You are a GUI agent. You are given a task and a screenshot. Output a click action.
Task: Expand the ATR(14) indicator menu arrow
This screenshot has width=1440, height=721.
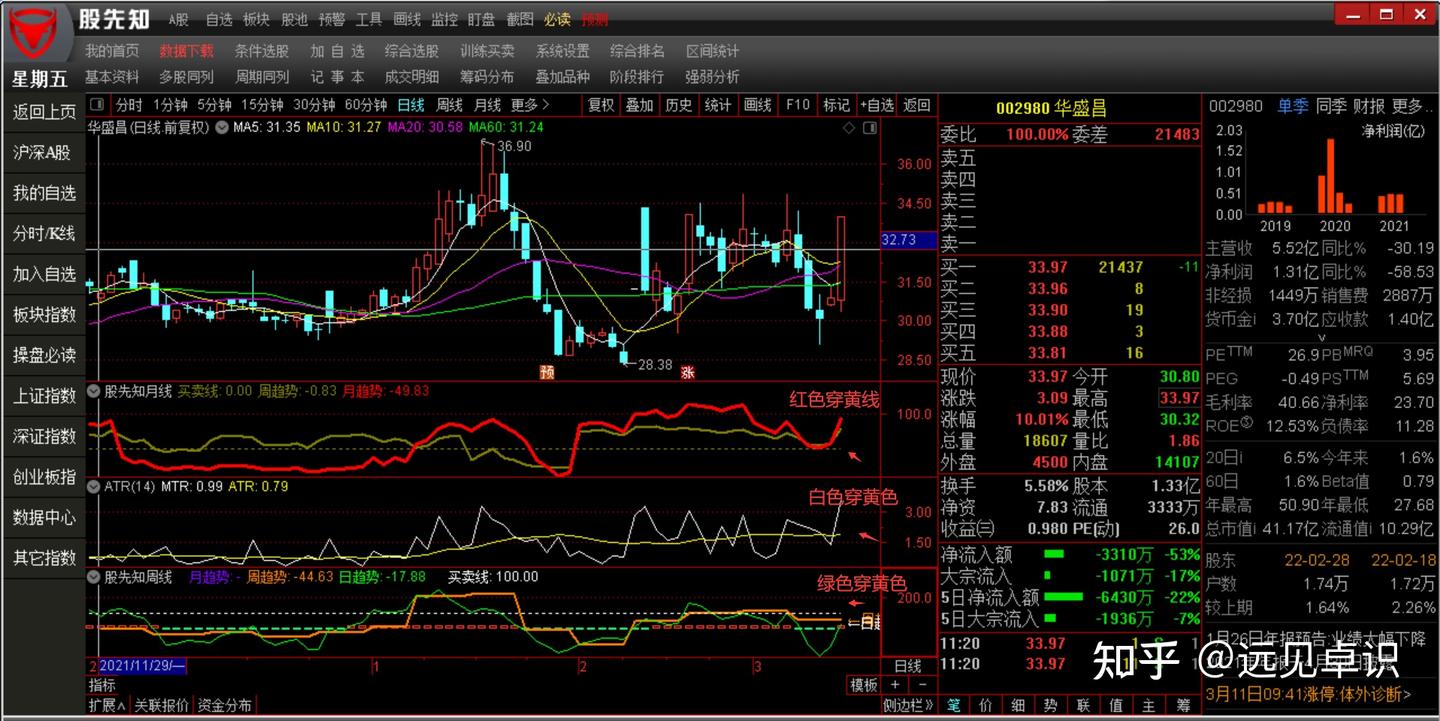click(x=95, y=487)
